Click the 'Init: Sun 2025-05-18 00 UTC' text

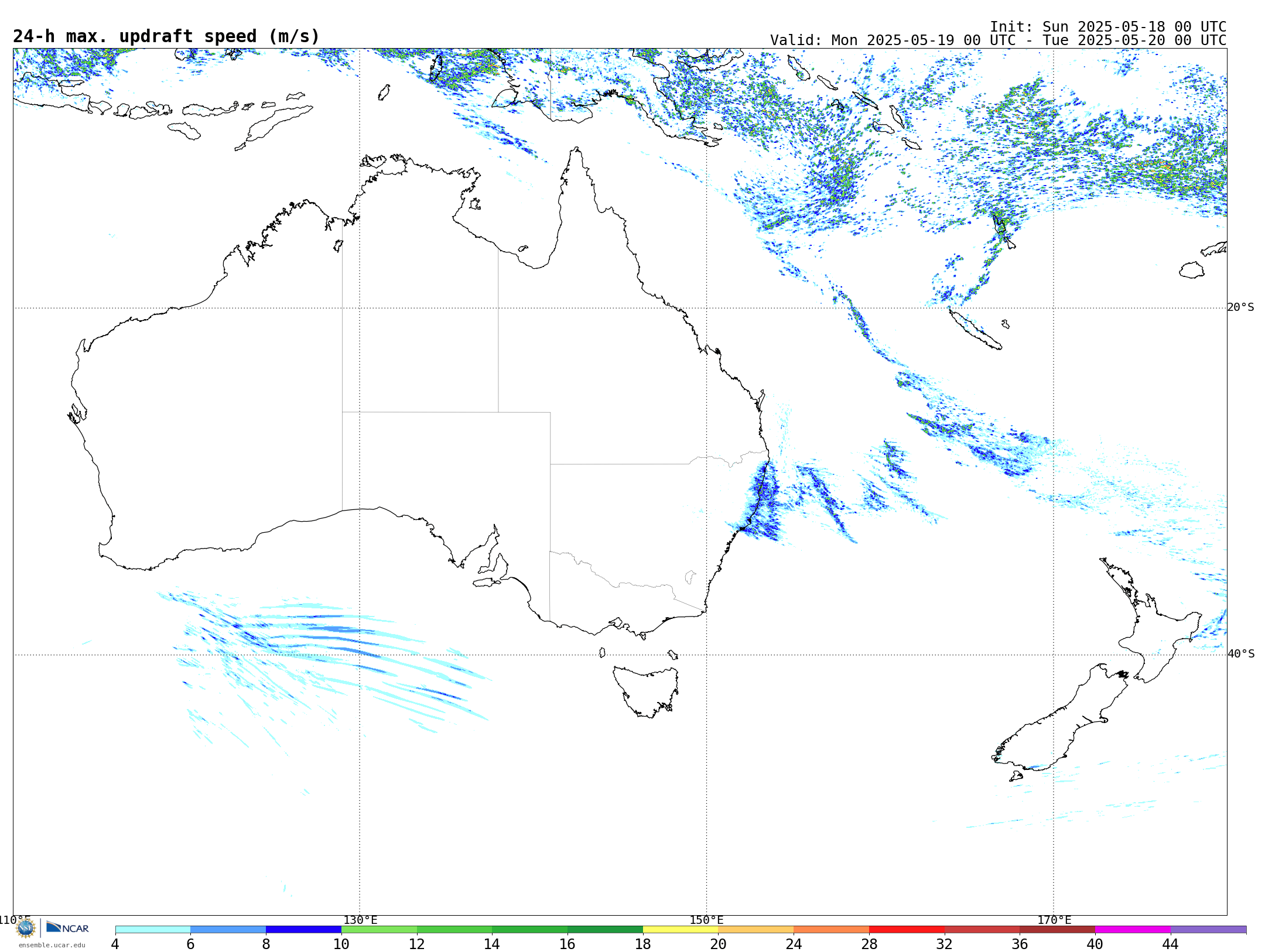pos(1108,27)
